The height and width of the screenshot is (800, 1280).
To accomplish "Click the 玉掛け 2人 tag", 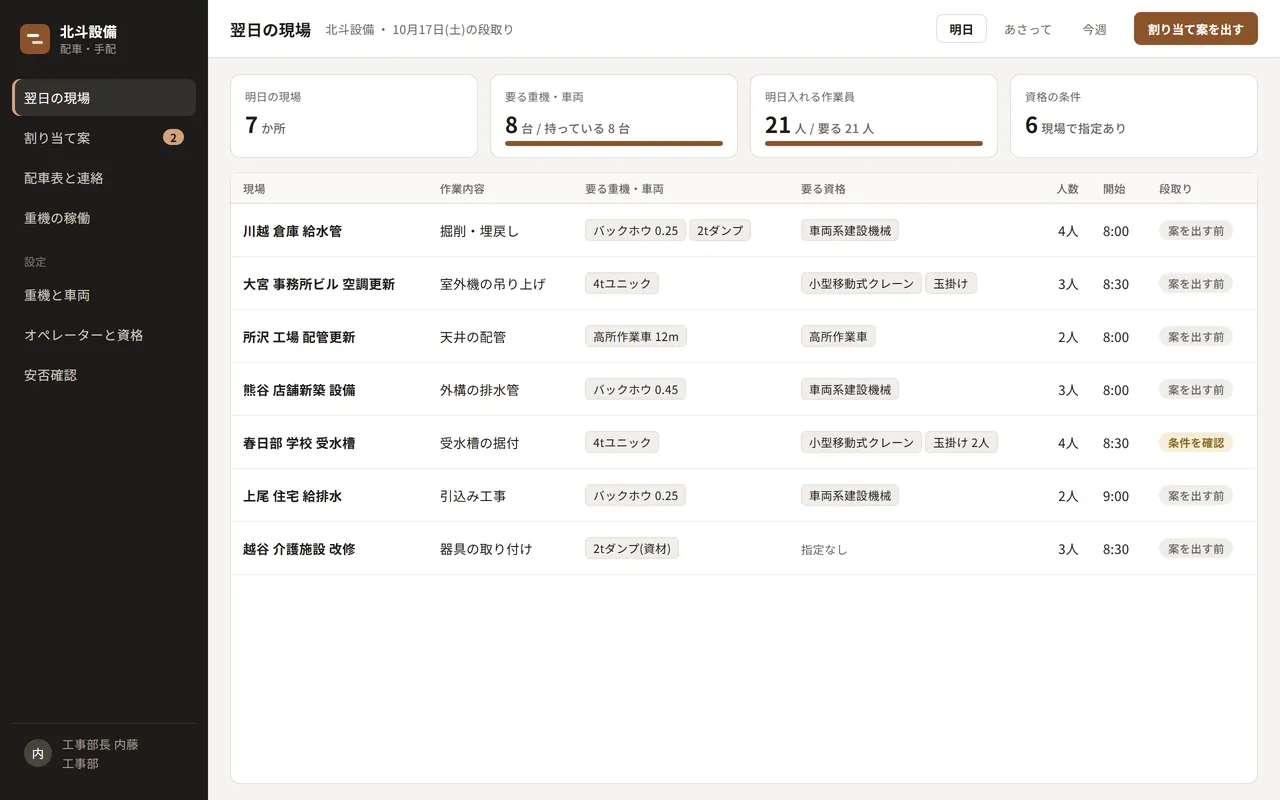I will (x=961, y=442).
